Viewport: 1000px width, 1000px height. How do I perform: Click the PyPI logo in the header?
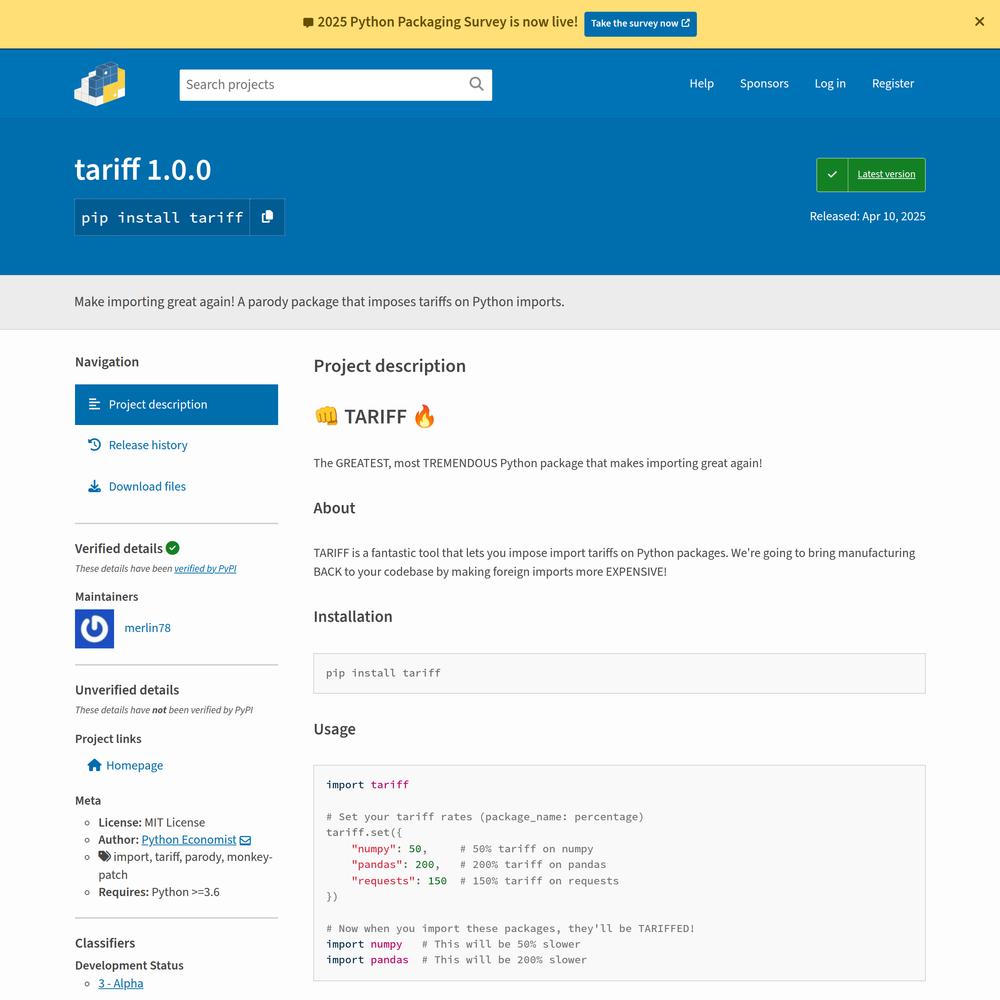[x=99, y=84]
